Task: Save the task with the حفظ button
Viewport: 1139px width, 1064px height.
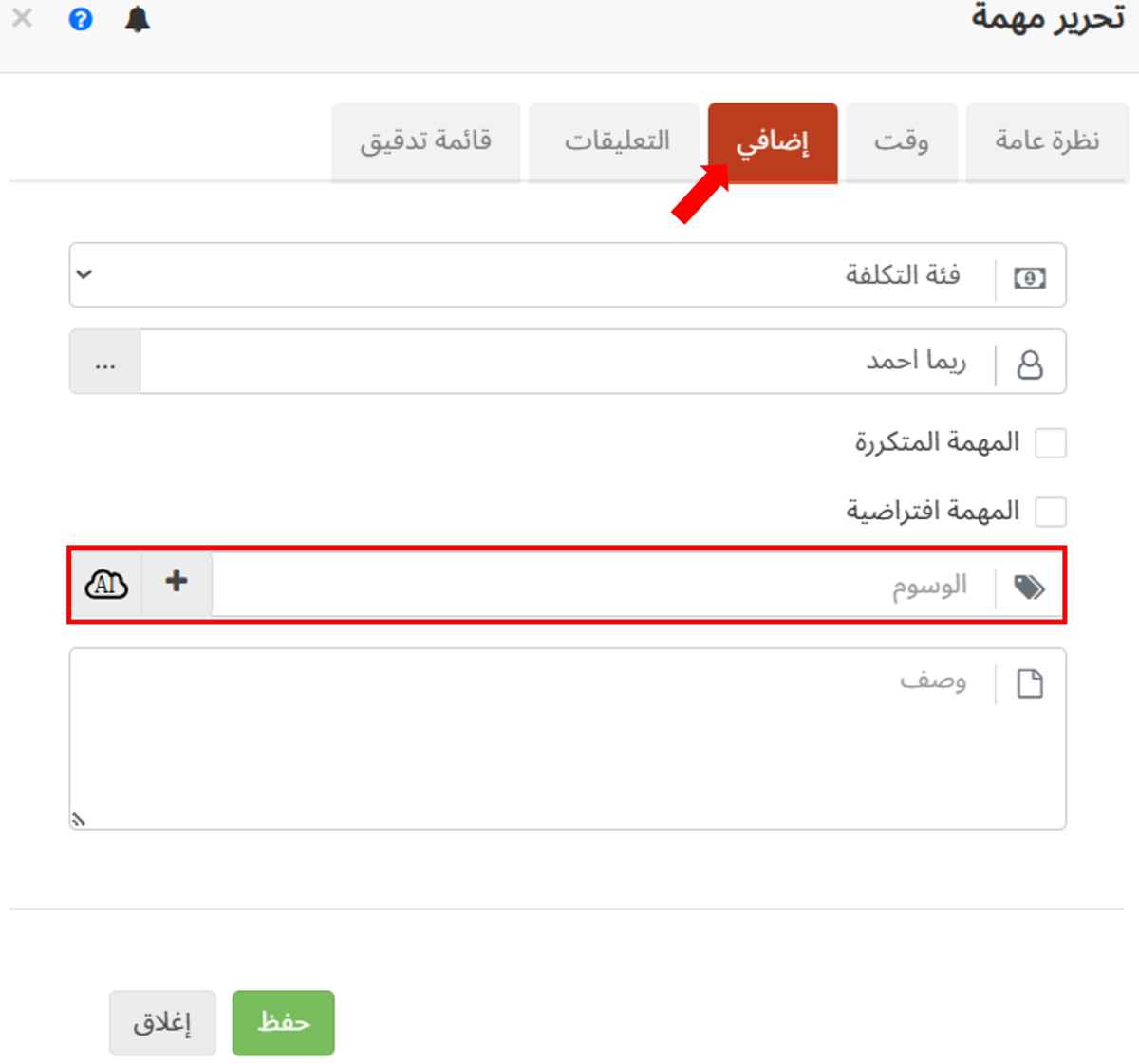Action: tap(283, 1022)
